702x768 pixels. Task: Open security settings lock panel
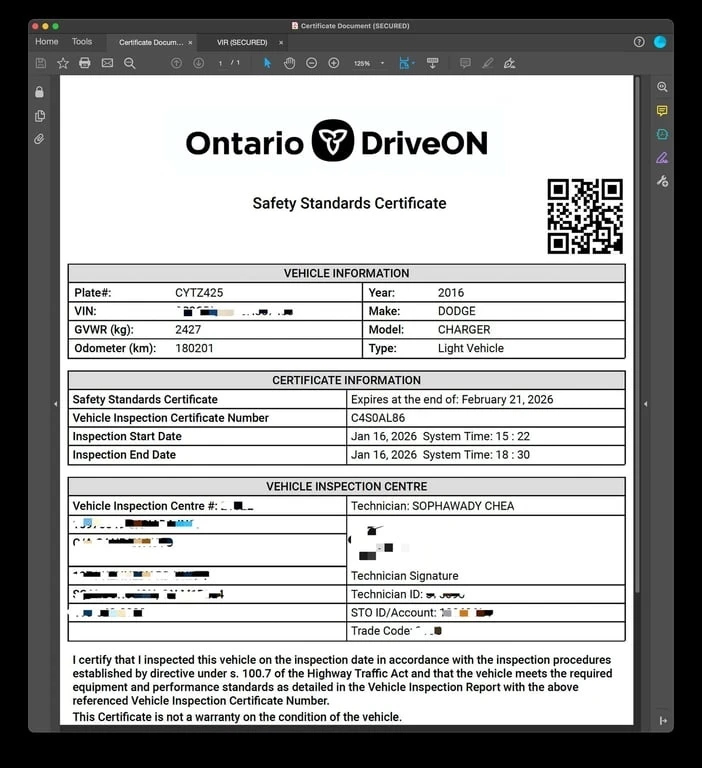click(x=39, y=92)
